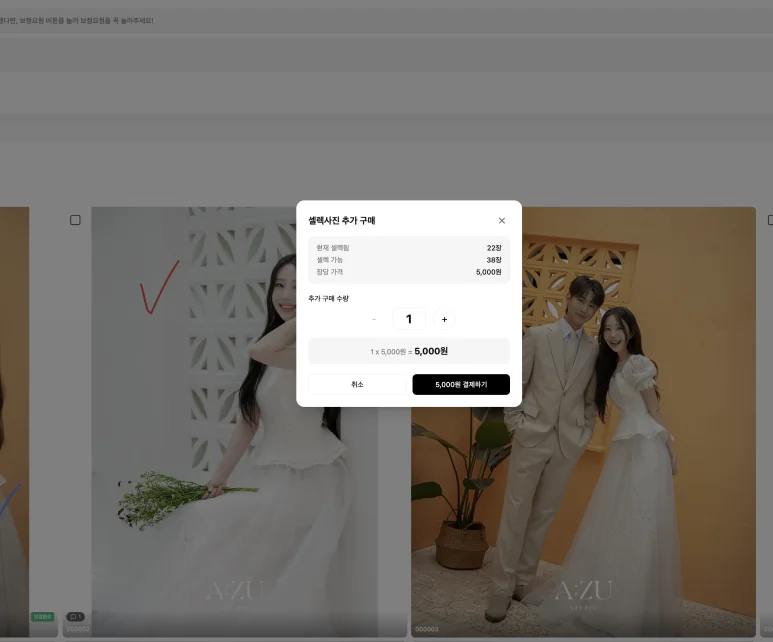This screenshot has width=773, height=642.
Task: Close the 셀렉사진 추가 구매 dialog
Action: tap(501, 220)
